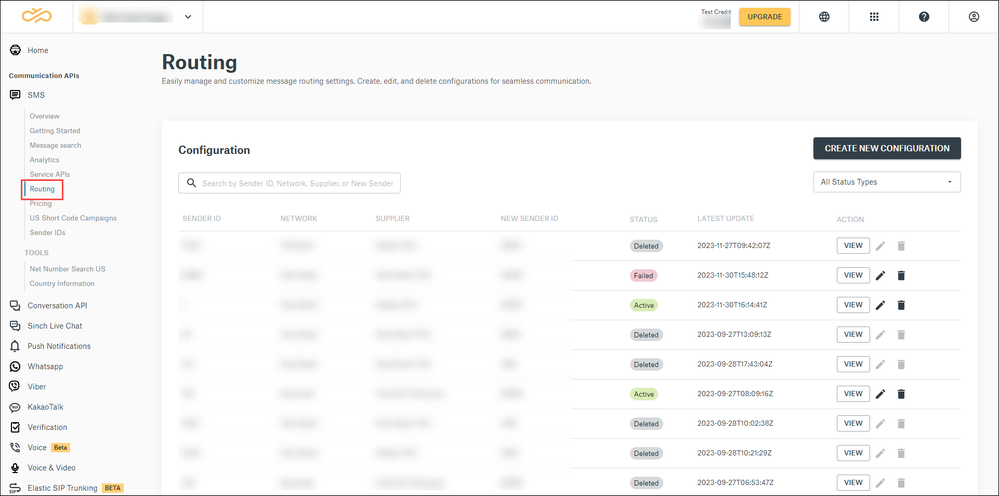View the first Deleted configuration row
Image resolution: width=999 pixels, height=496 pixels.
click(x=853, y=246)
